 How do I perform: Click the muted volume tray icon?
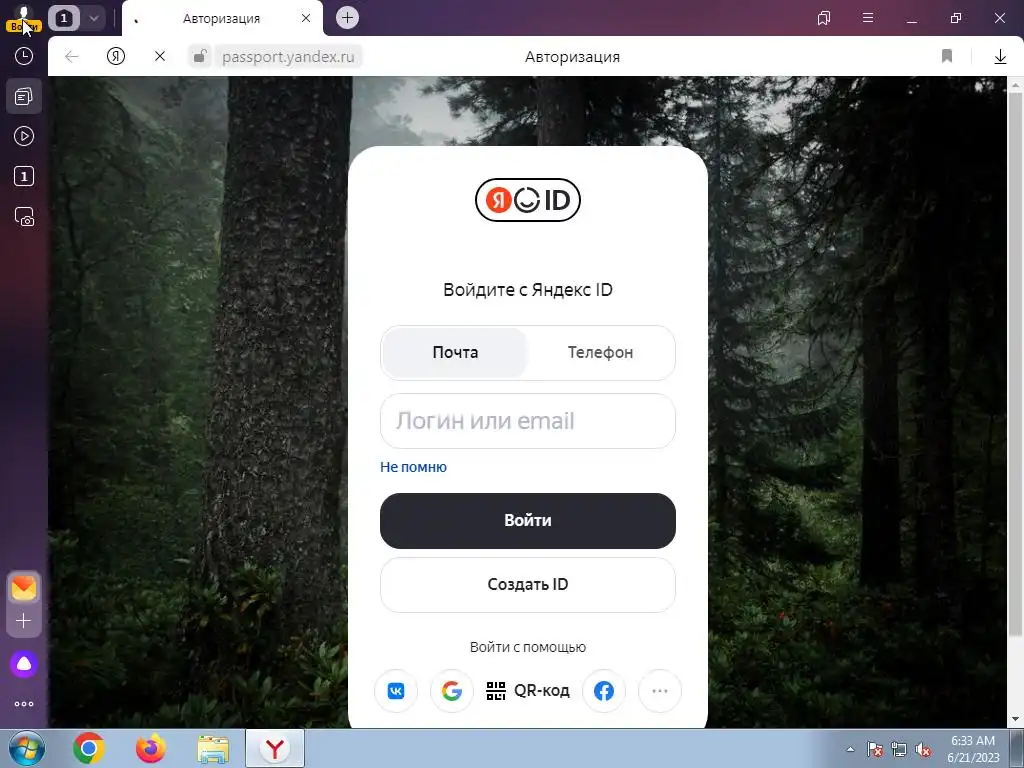923,749
